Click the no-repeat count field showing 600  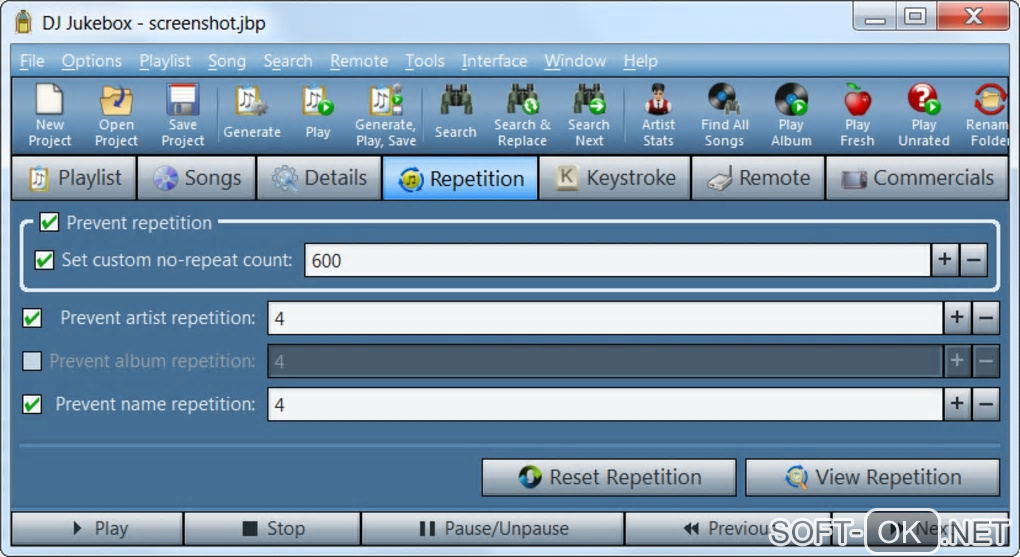tap(617, 260)
